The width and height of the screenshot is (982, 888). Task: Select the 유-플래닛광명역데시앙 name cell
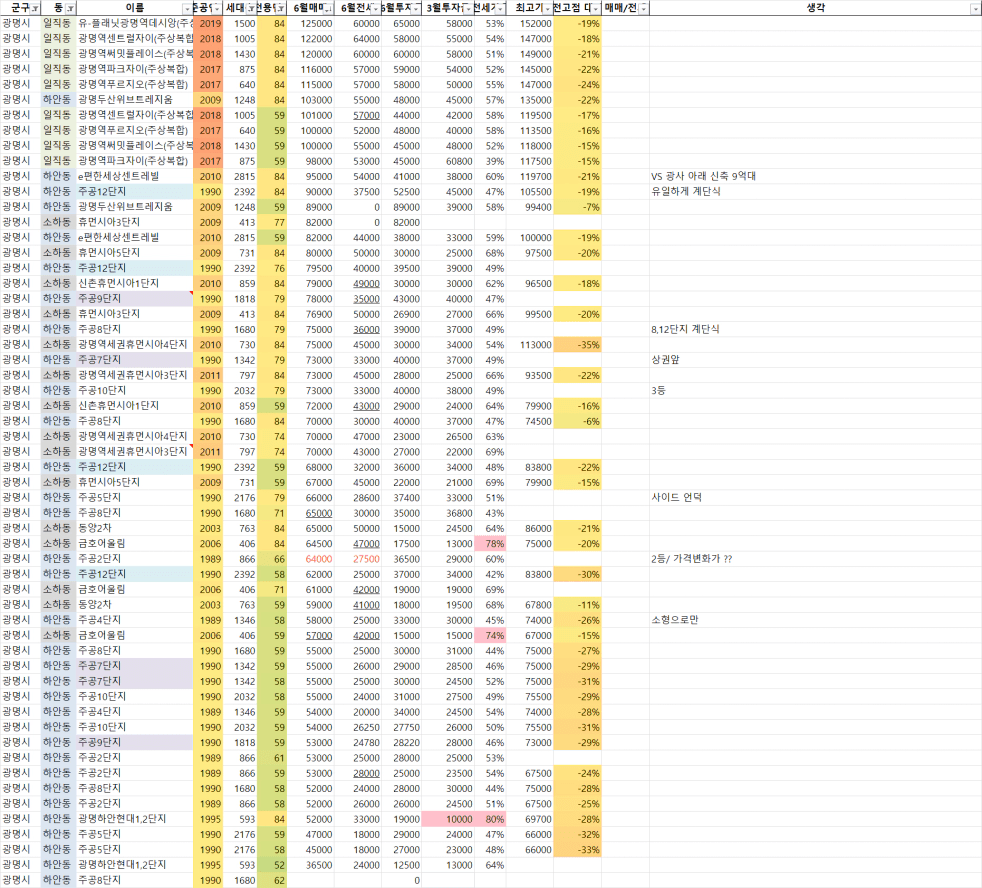pos(135,24)
